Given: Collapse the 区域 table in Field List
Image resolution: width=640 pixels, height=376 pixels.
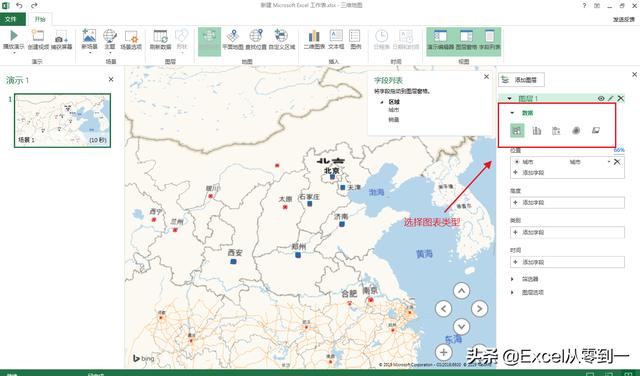Looking at the screenshot, I should click(x=382, y=102).
